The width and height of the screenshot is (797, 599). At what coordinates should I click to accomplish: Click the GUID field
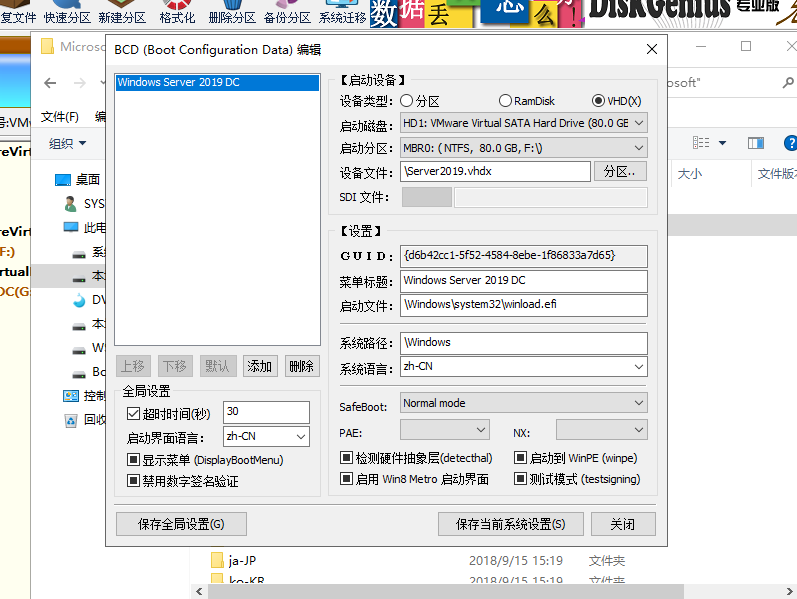pos(524,256)
